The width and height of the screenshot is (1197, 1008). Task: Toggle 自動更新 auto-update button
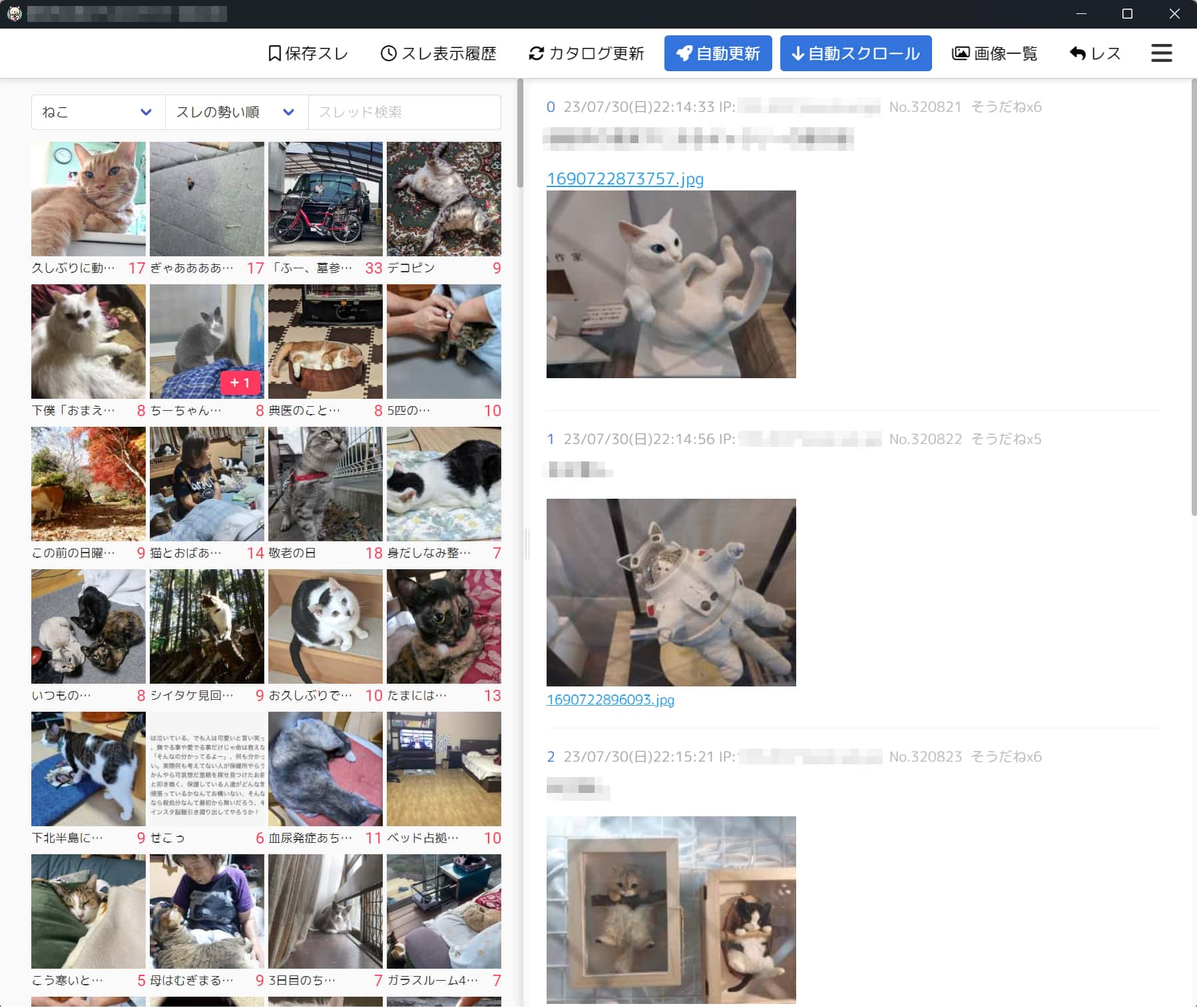click(x=718, y=53)
